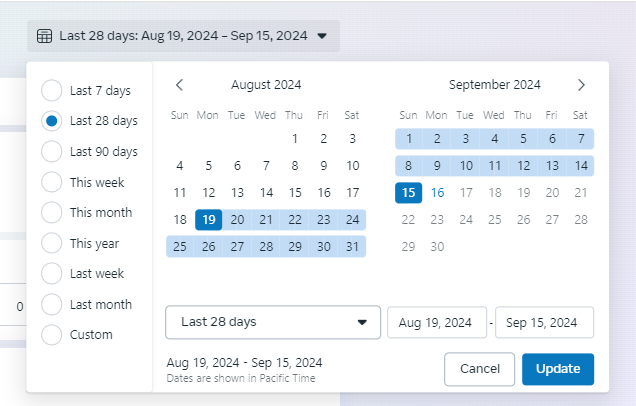Click the Sep 15, 2024 end date field

[544, 322]
